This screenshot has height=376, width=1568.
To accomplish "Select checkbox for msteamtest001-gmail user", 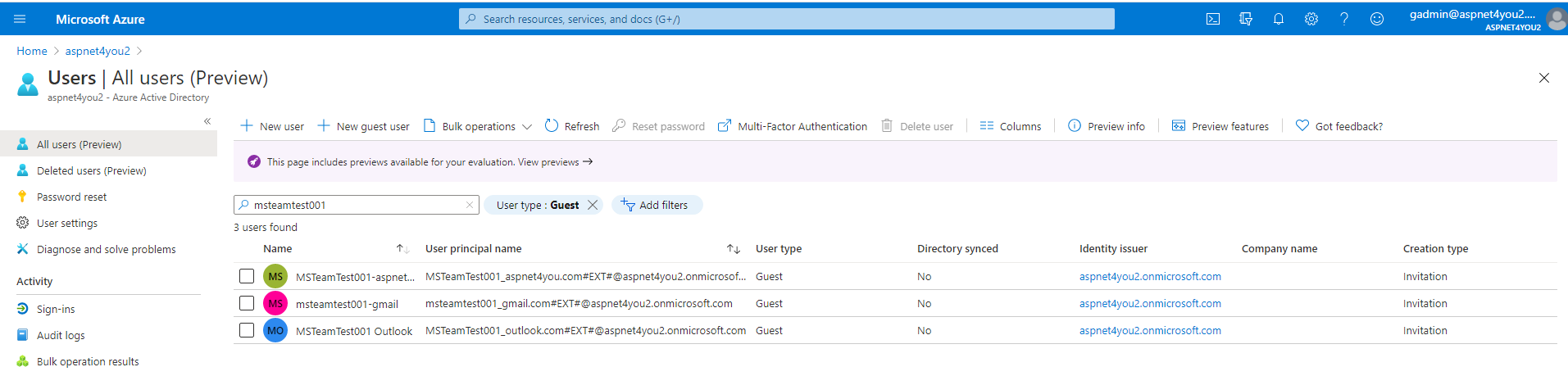I will pyautogui.click(x=247, y=303).
